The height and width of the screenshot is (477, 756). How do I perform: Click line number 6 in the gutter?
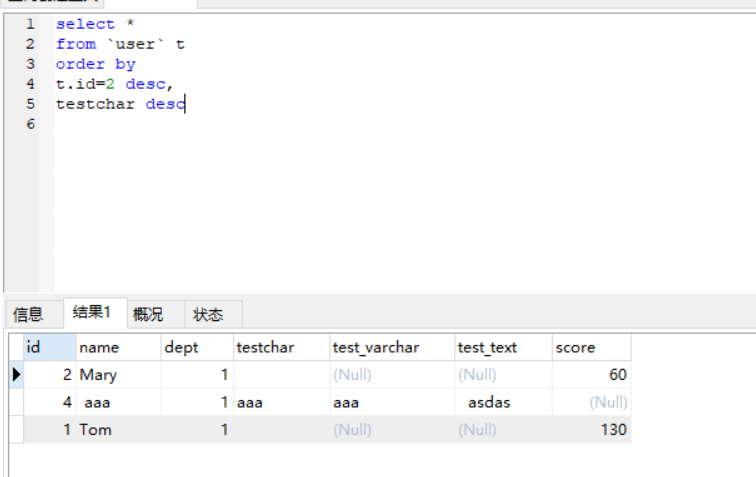point(31,124)
